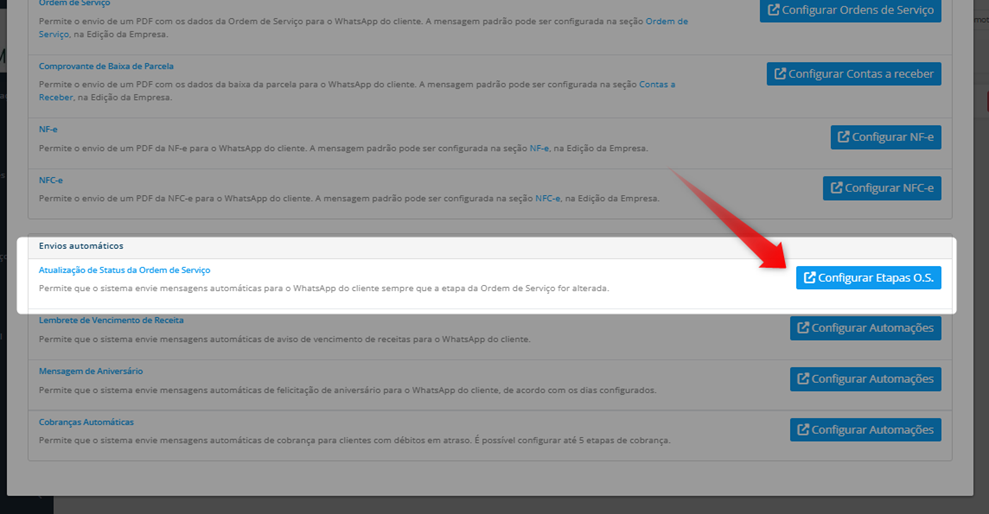Image resolution: width=989 pixels, height=514 pixels.
Task: Open Configurar Automações for Lembrete de Vencimento
Action: click(x=865, y=328)
